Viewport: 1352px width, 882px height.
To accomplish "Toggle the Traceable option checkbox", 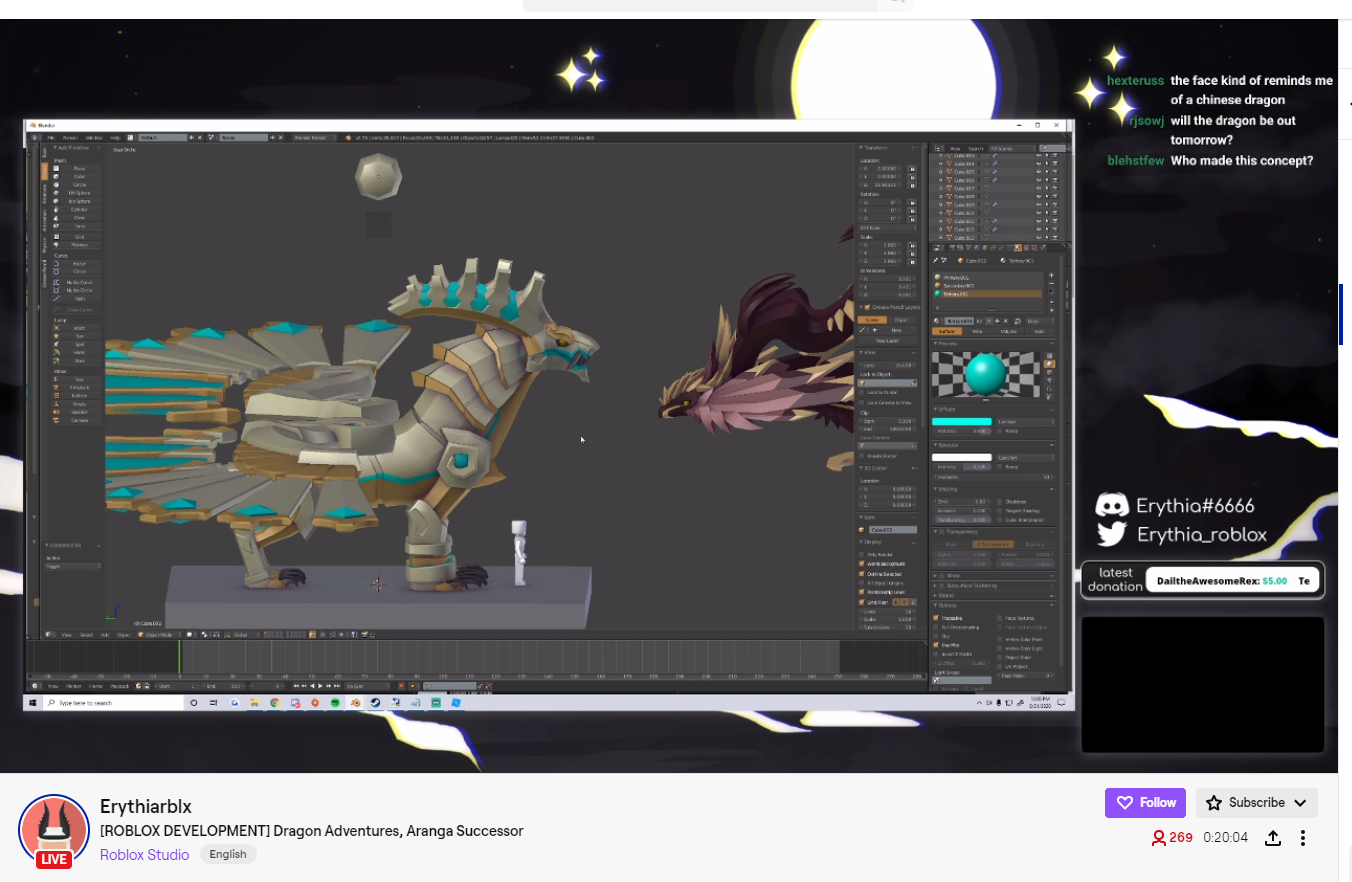I will (936, 618).
